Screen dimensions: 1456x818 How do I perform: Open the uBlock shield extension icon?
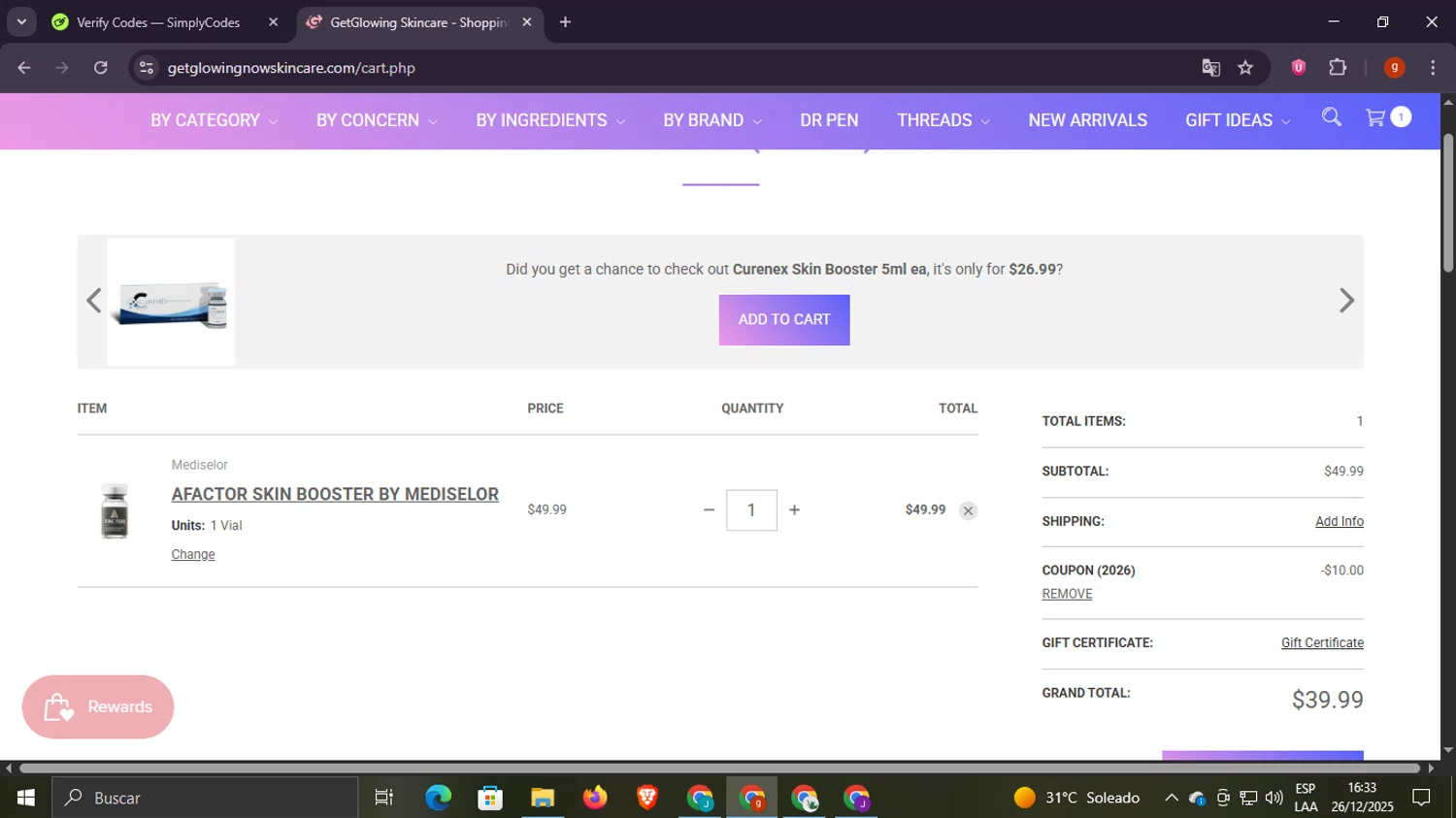(1298, 67)
